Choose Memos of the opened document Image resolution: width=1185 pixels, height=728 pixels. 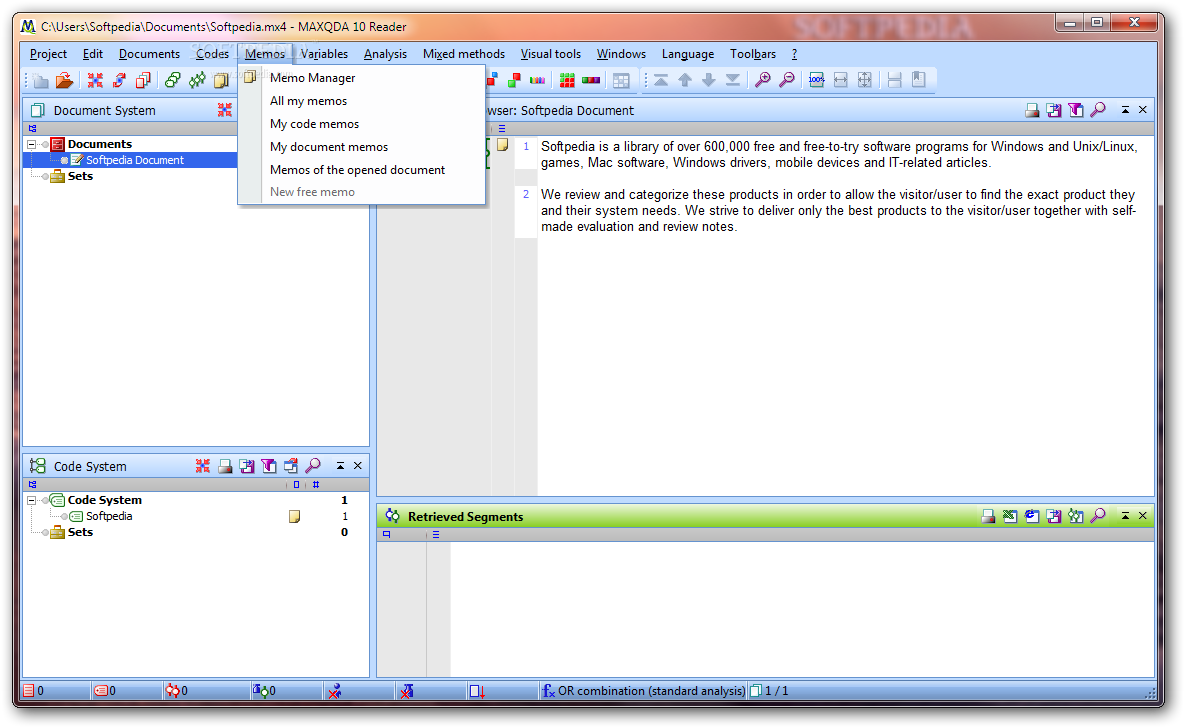point(361,170)
